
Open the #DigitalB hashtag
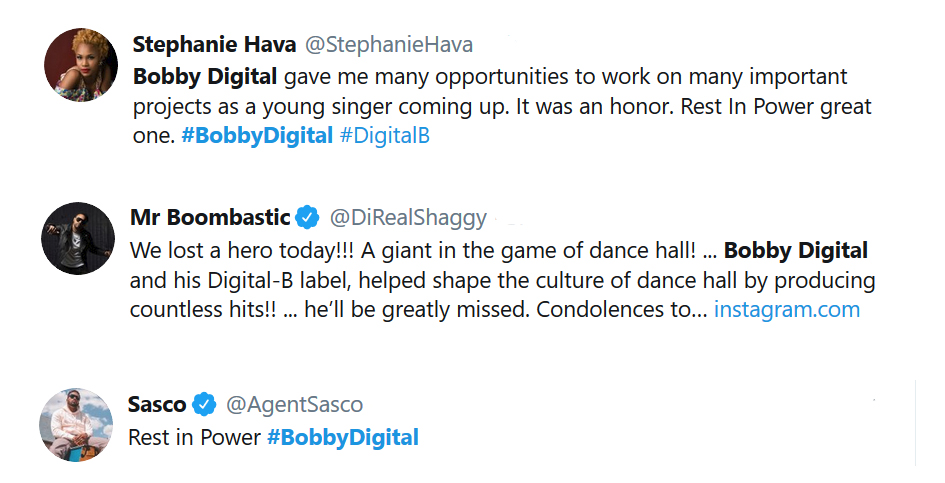(385, 136)
